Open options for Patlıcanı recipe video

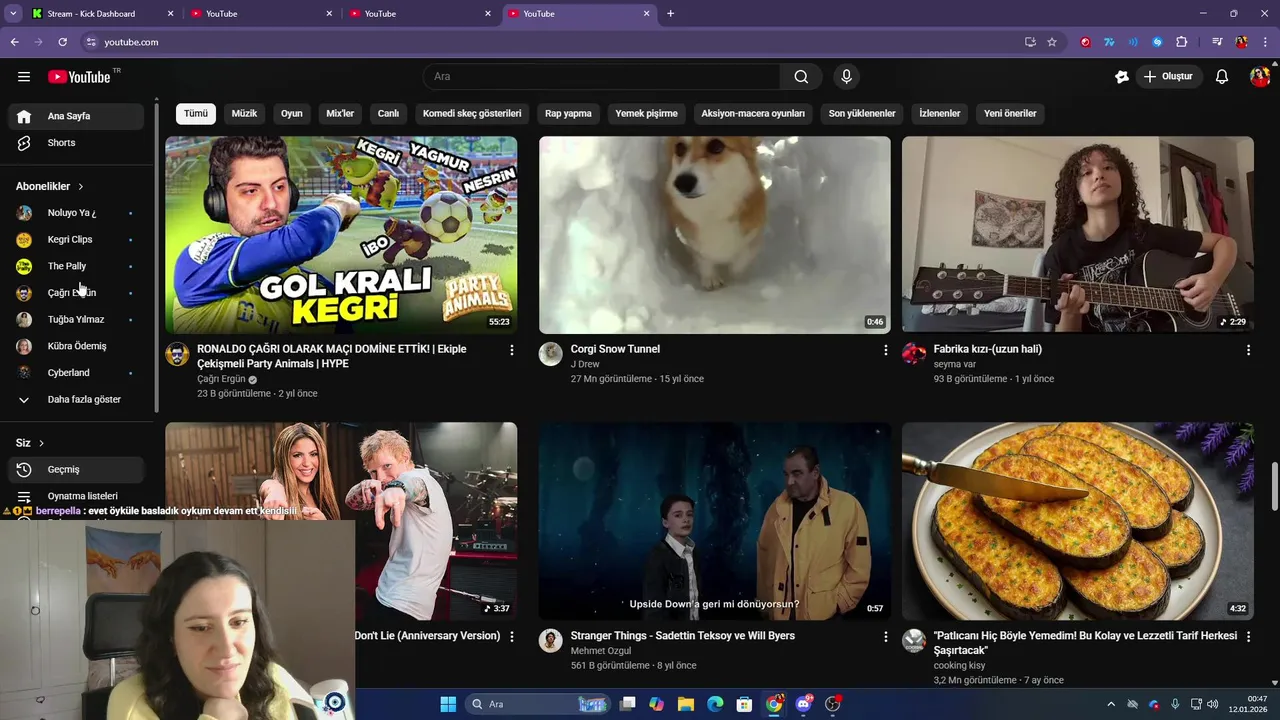tap(1248, 637)
